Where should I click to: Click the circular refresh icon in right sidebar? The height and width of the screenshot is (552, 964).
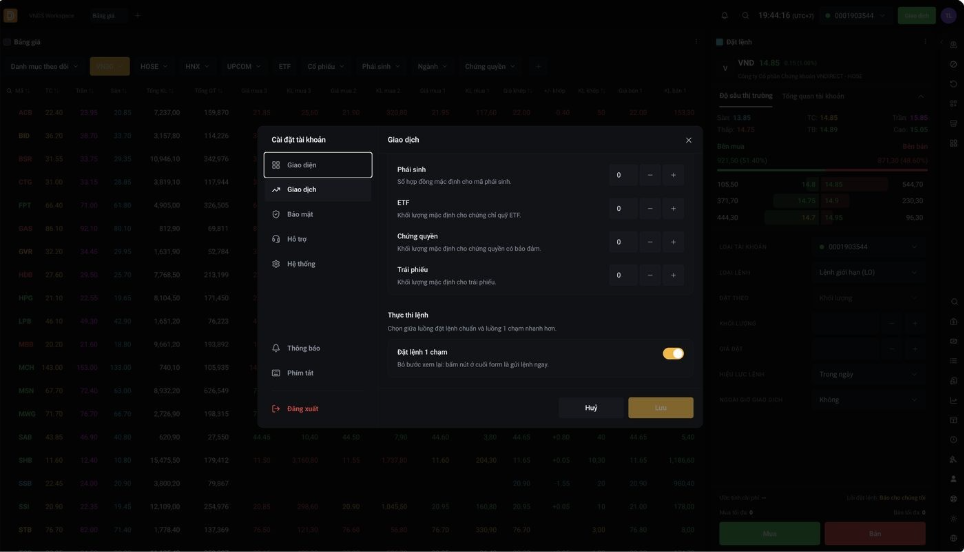pos(954,84)
